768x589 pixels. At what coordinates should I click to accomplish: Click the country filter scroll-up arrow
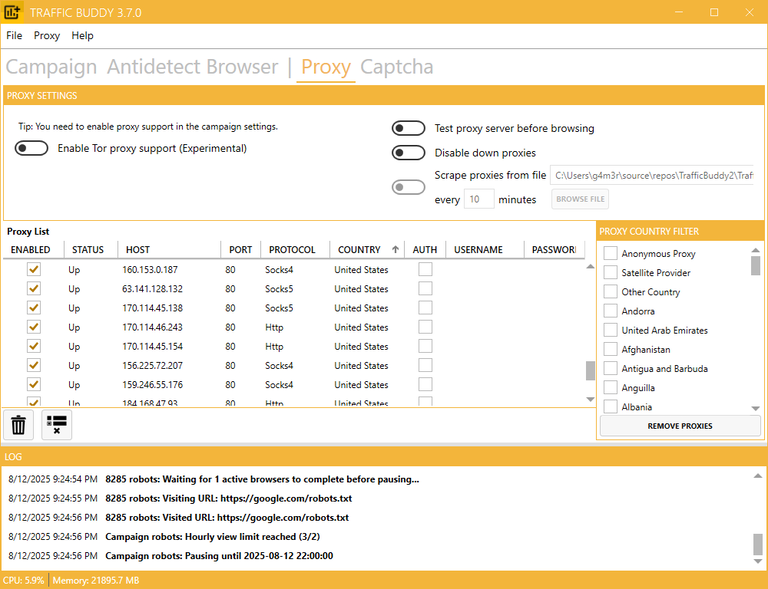pyautogui.click(x=756, y=248)
